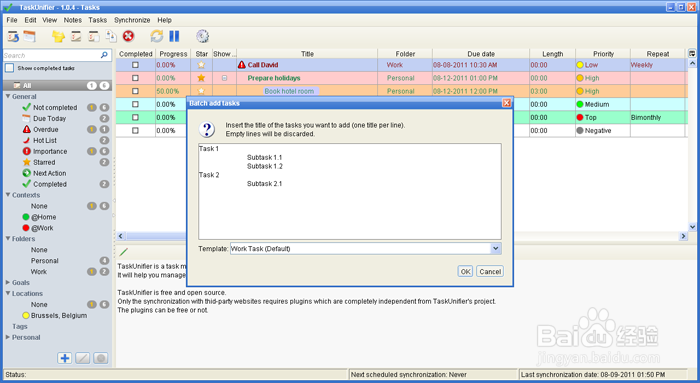Sort by the Due date column header
The width and height of the screenshot is (700, 383).
pyautogui.click(x=481, y=54)
